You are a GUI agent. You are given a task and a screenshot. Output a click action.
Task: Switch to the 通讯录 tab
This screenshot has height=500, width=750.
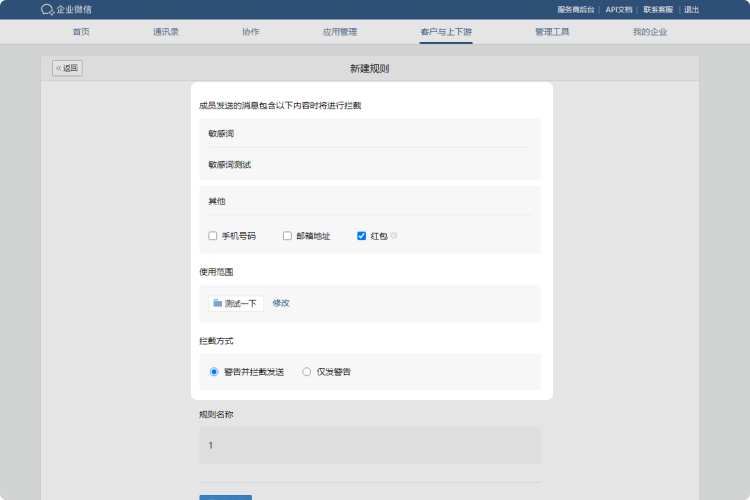pos(166,32)
